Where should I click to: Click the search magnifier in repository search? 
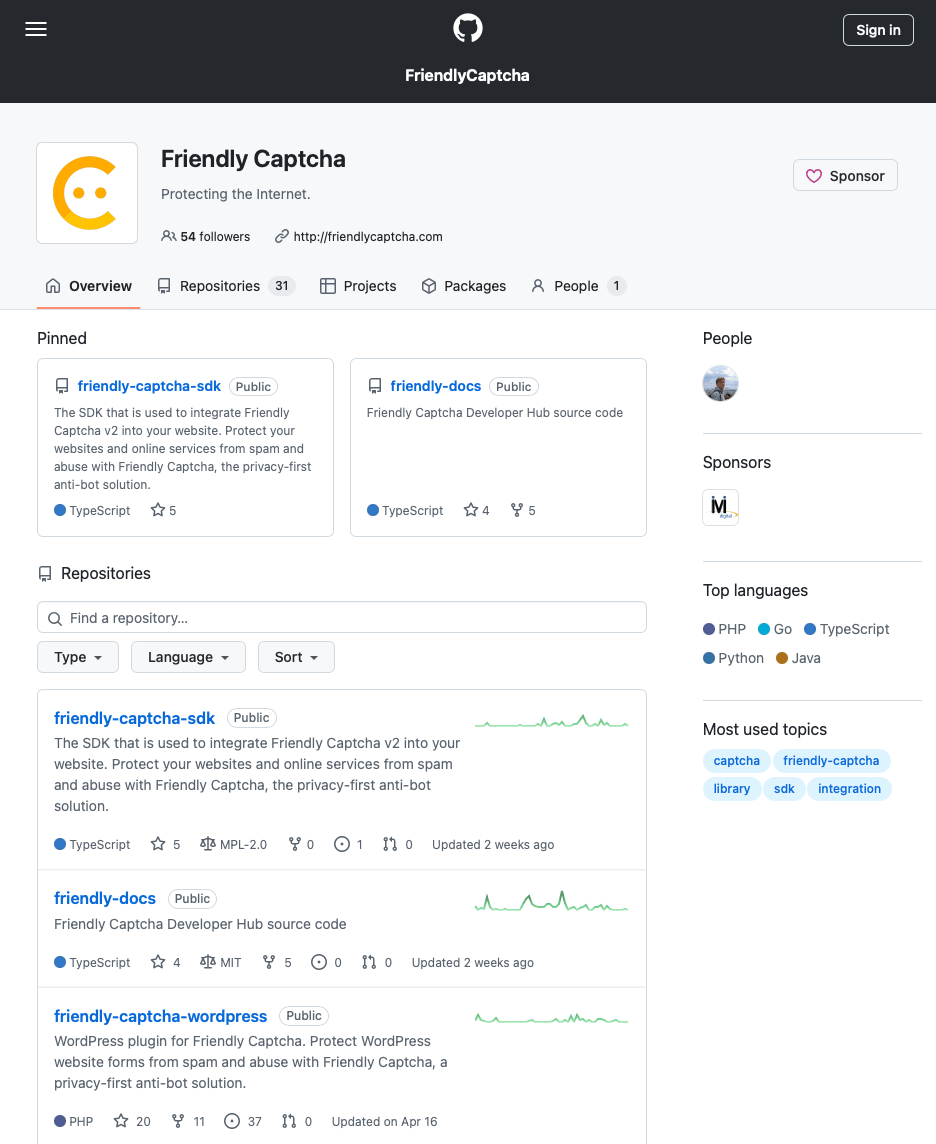(55, 618)
